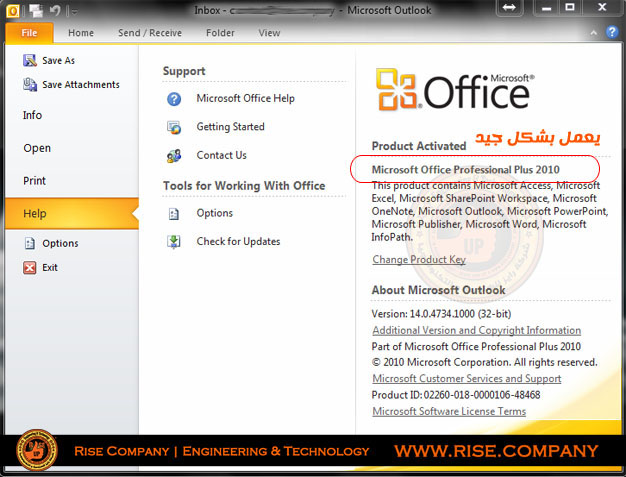Switch to the Home tab
This screenshot has width=626, height=477.
tap(81, 33)
